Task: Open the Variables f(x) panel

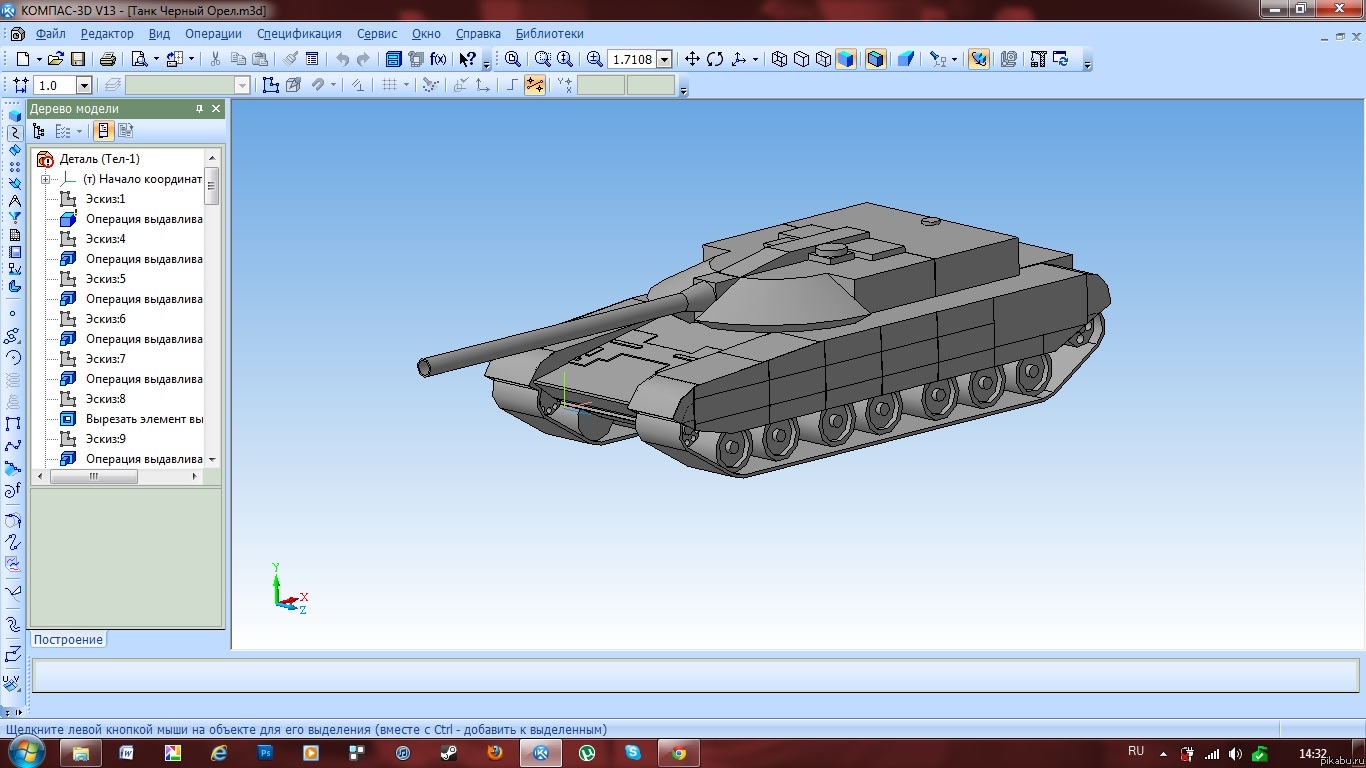Action: click(x=438, y=59)
